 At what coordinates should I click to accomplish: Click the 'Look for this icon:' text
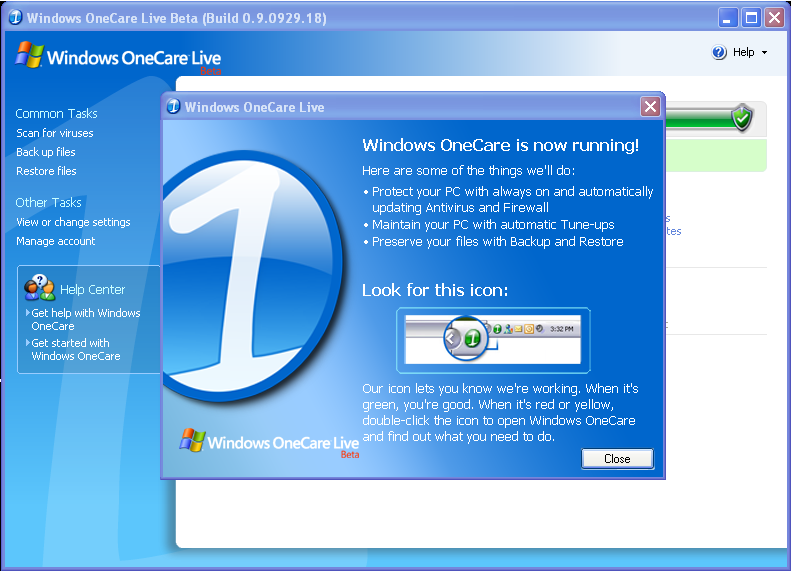coord(435,290)
